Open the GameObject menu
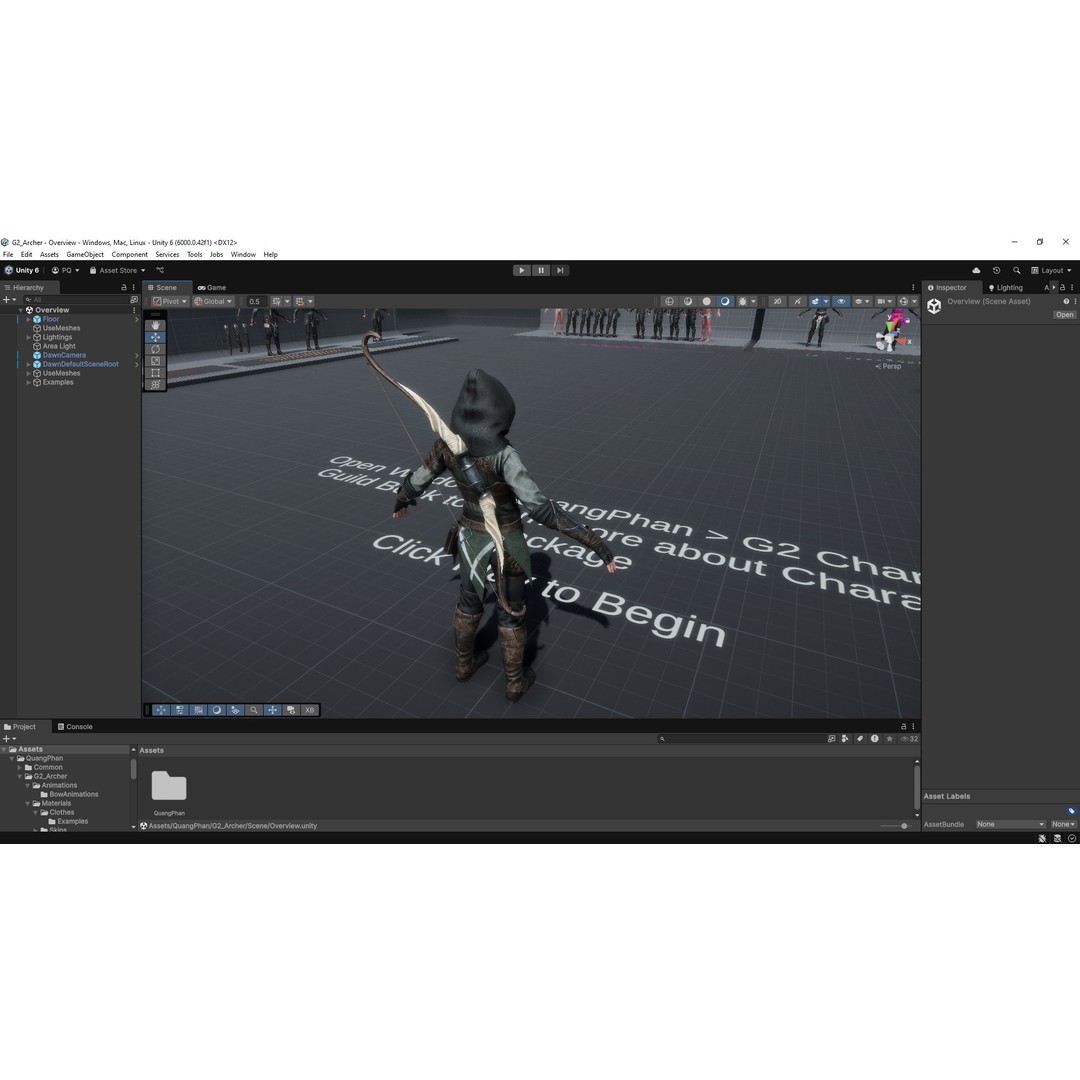The height and width of the screenshot is (1080, 1080). point(85,255)
